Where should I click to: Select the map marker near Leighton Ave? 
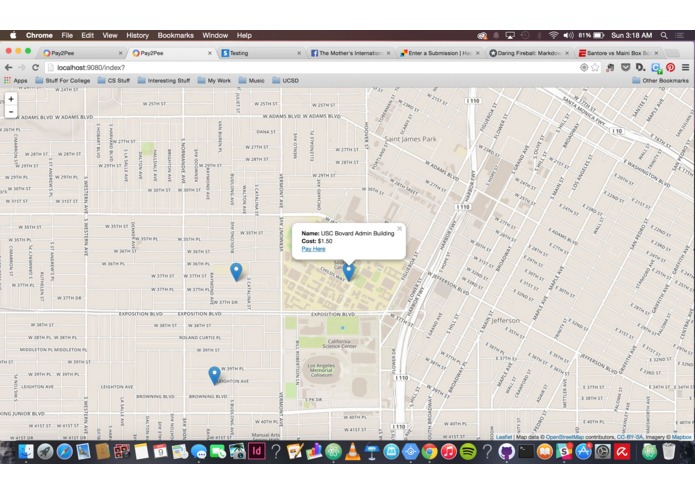(x=215, y=375)
